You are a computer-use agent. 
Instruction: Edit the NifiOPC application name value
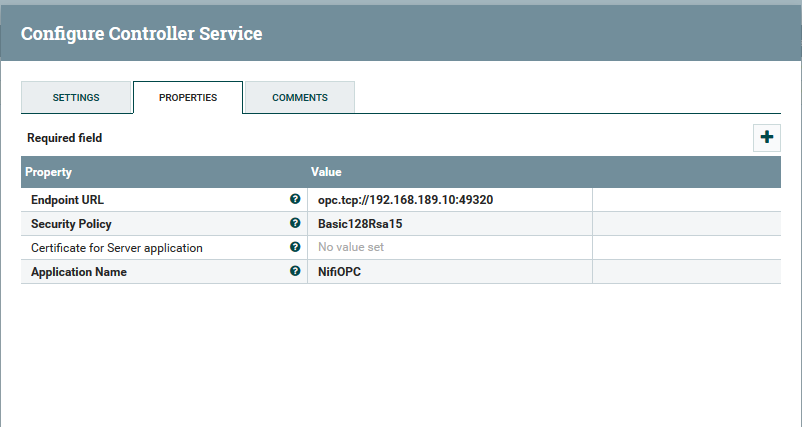click(x=340, y=271)
